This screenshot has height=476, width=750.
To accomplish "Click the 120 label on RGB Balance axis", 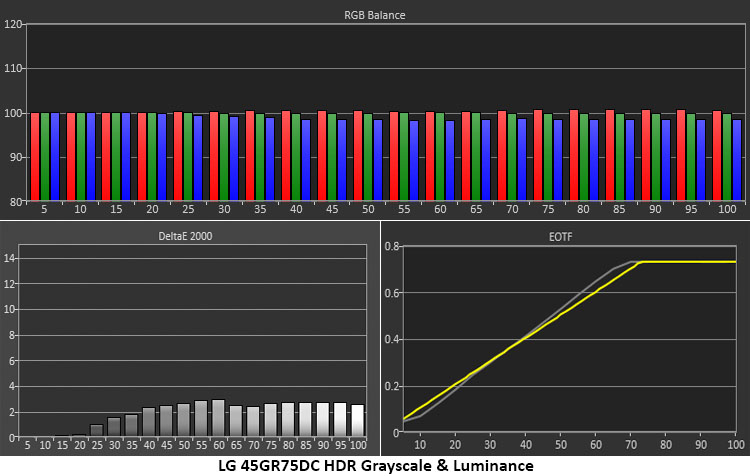I will [x=13, y=24].
